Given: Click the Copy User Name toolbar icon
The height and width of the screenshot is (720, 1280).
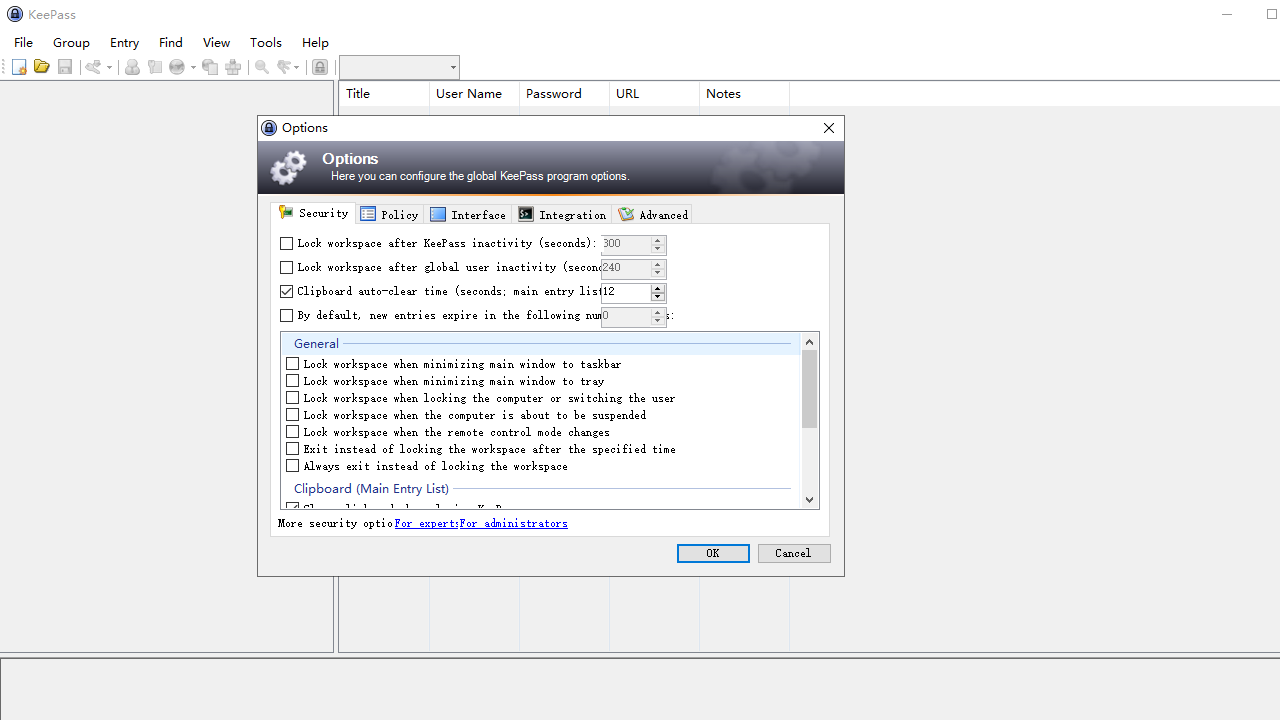Looking at the screenshot, I should coord(132,67).
